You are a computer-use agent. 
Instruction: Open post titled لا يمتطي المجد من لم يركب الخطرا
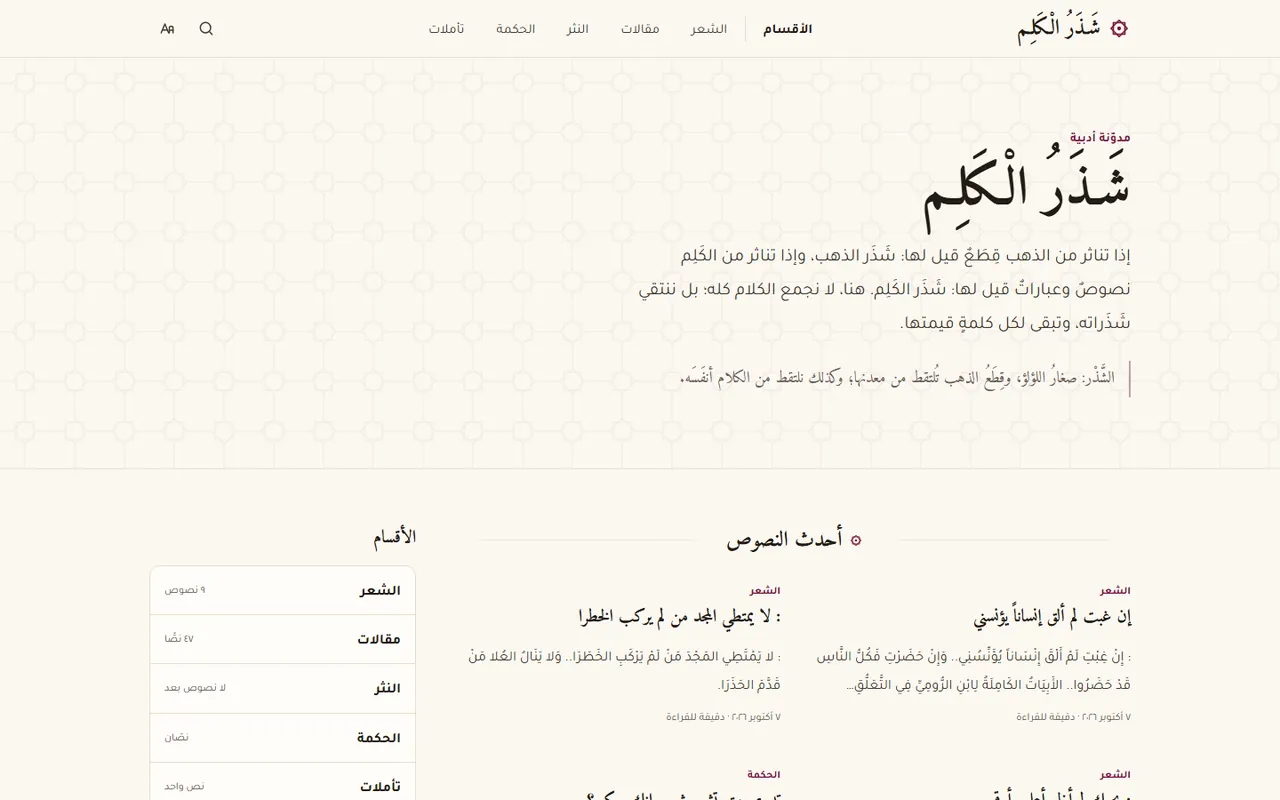point(679,618)
